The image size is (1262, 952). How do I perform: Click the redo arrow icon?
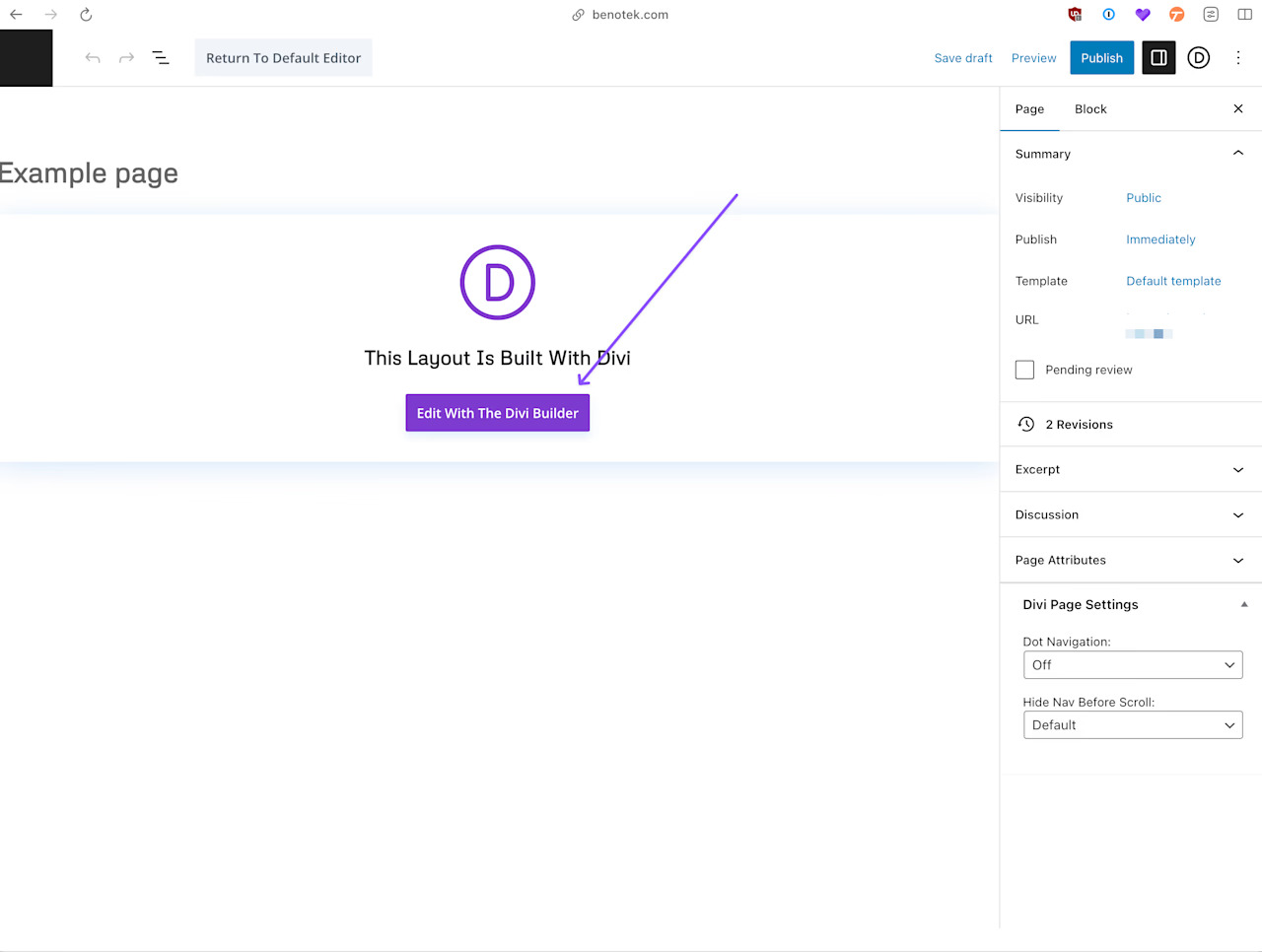[x=126, y=58]
